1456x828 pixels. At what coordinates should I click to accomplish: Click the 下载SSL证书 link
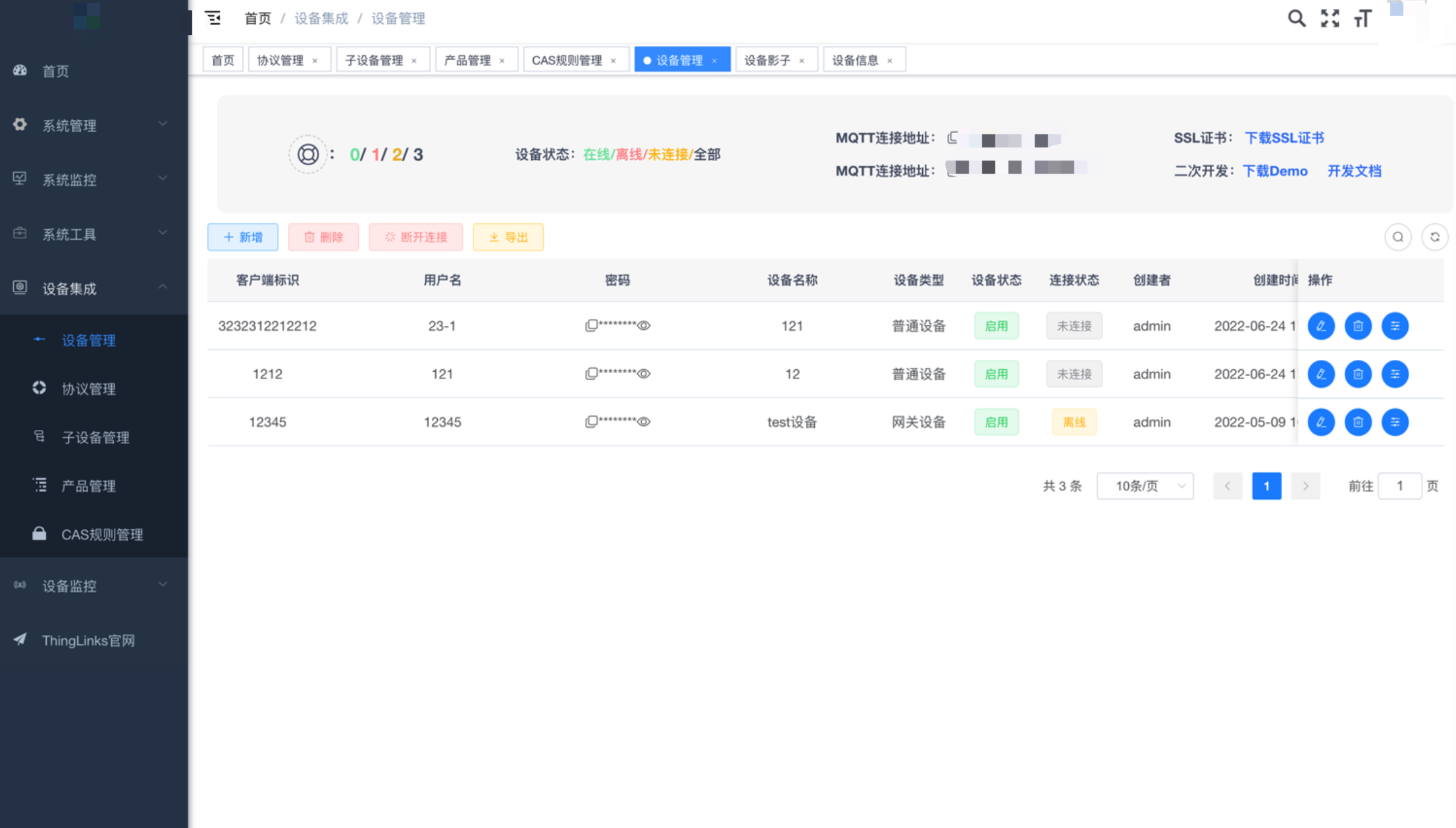[x=1284, y=138]
